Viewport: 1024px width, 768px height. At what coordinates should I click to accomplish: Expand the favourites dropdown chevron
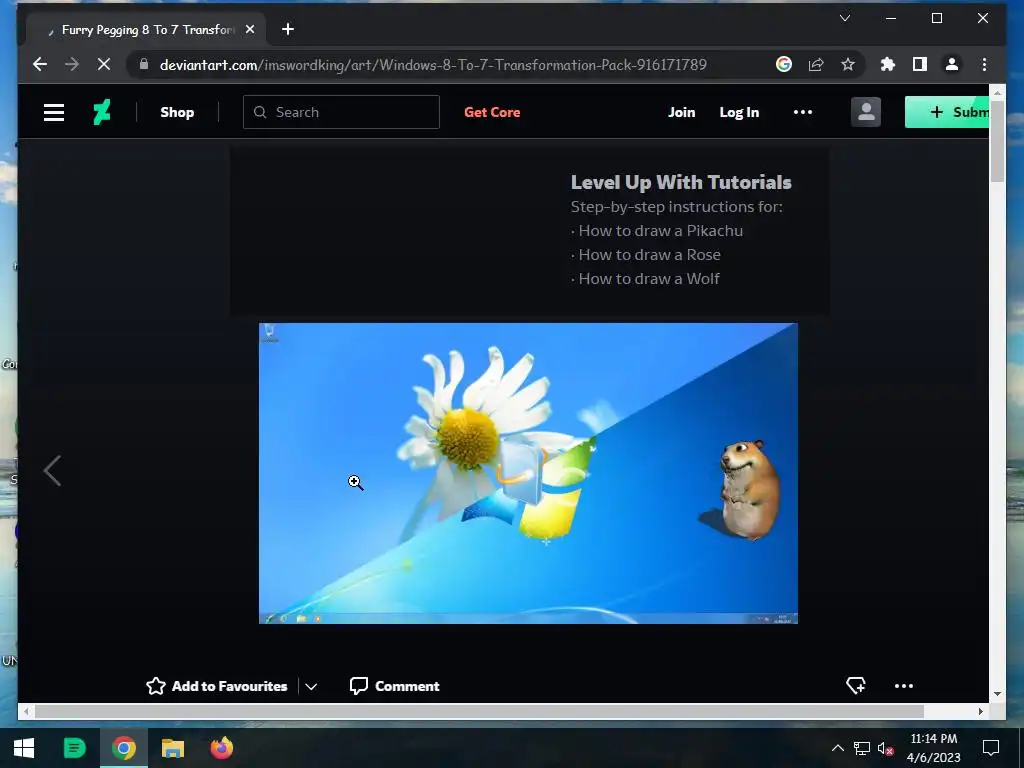coord(311,686)
